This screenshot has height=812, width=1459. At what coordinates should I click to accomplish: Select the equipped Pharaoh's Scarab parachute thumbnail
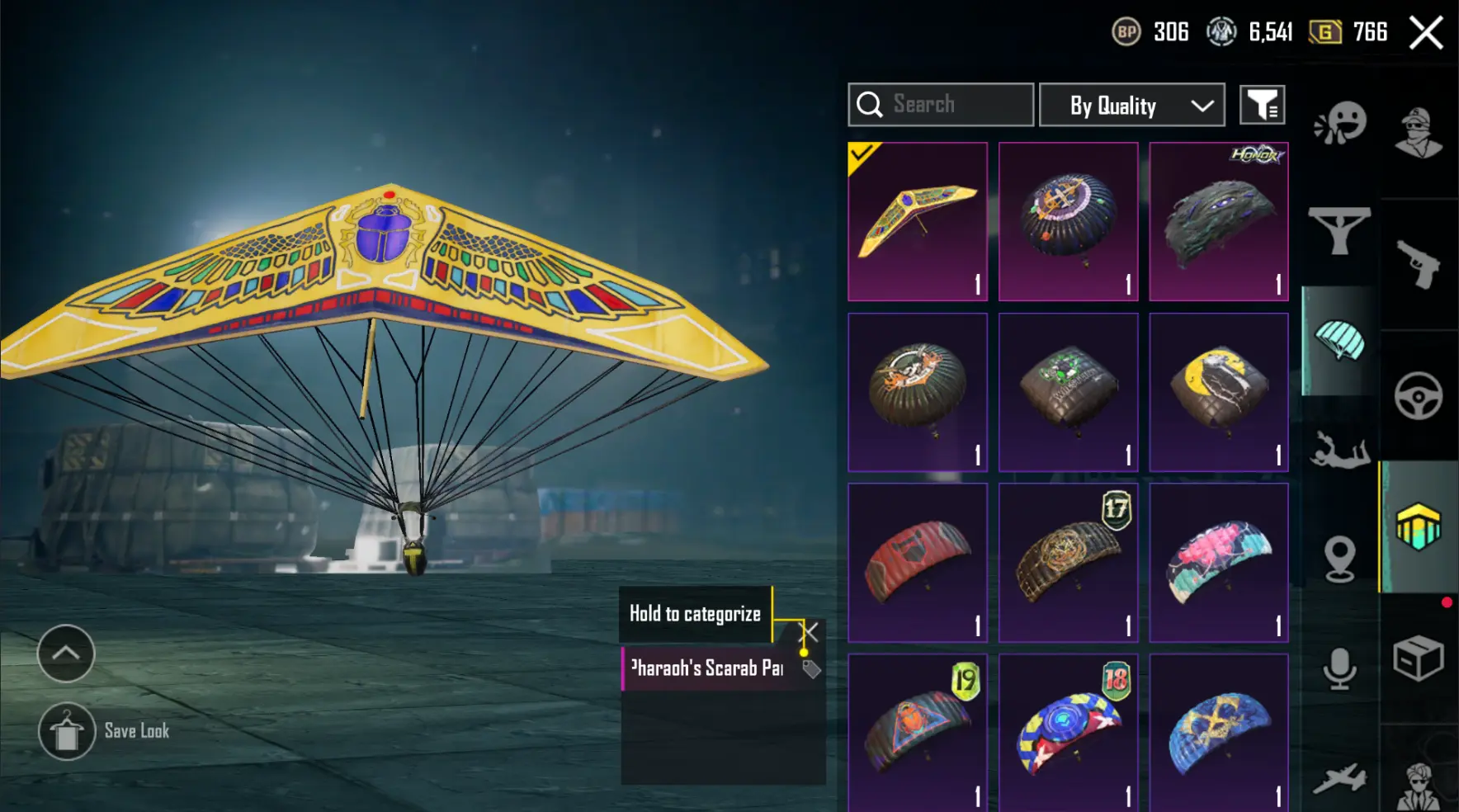[918, 221]
